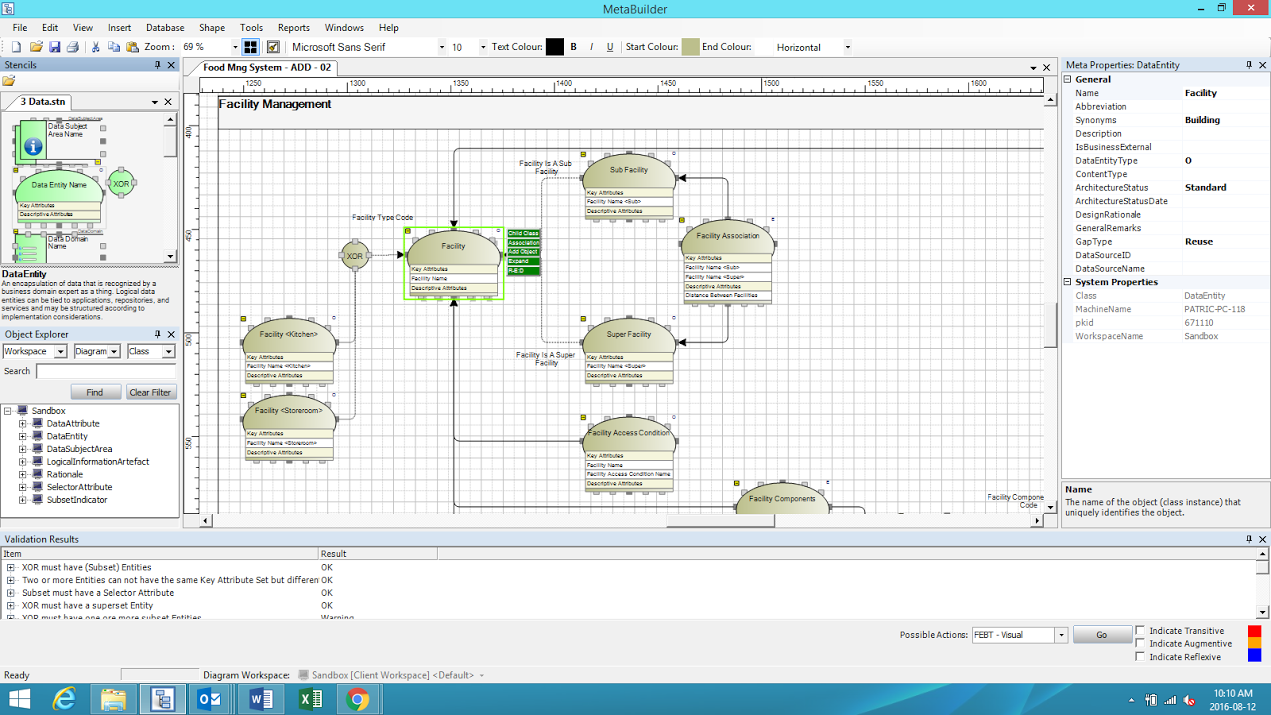Image resolution: width=1271 pixels, height=715 pixels.
Task: Open Internet Explorer from the taskbar
Action: point(65,699)
